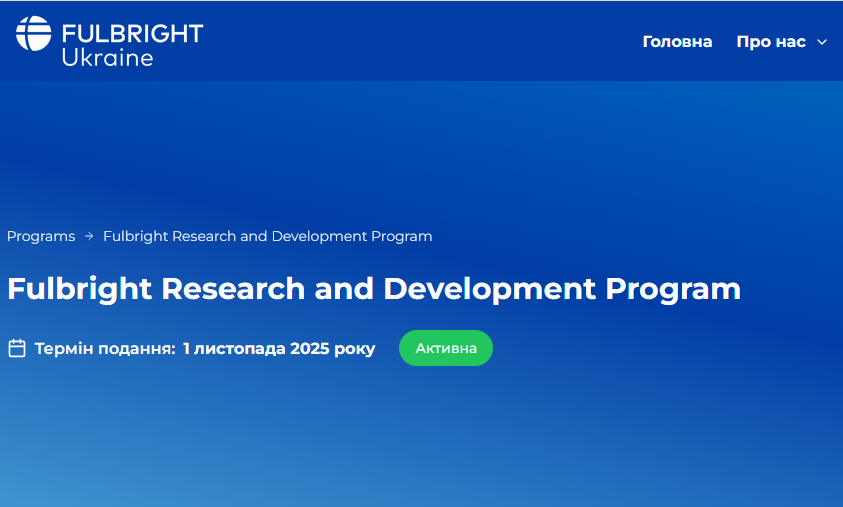Click the calendar icon beside deadline
The image size is (843, 507).
[17, 349]
